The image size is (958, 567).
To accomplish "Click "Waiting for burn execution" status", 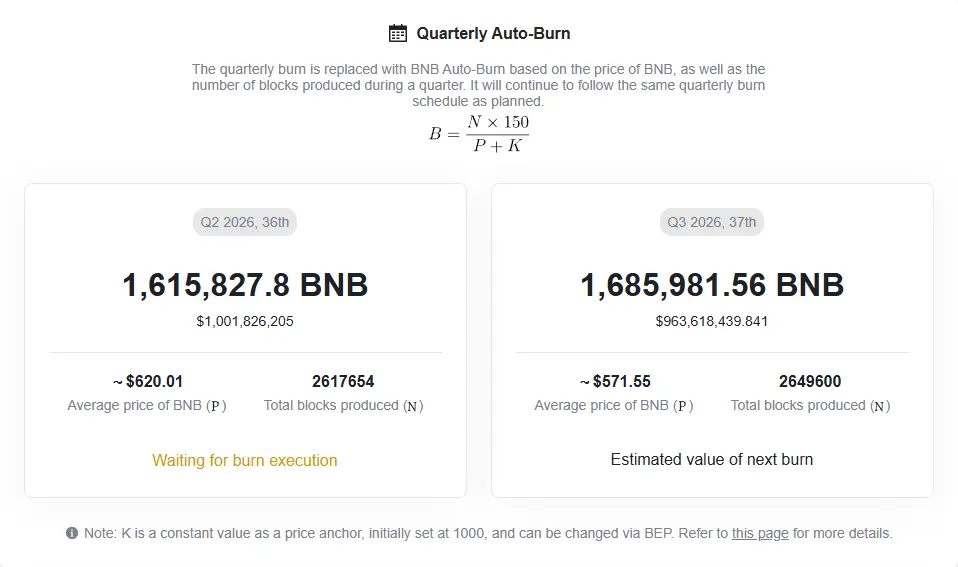I will click(244, 460).
